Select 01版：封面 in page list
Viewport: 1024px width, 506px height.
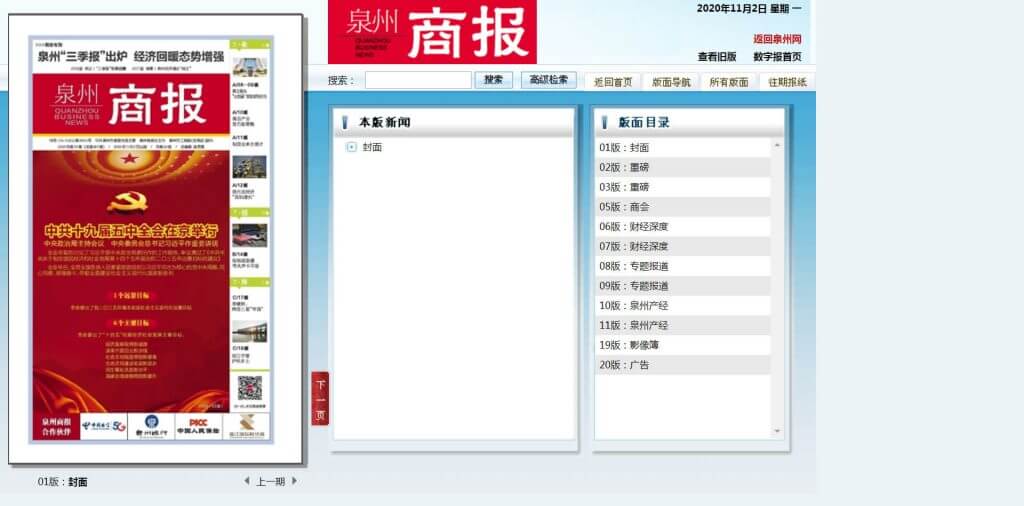pos(683,148)
